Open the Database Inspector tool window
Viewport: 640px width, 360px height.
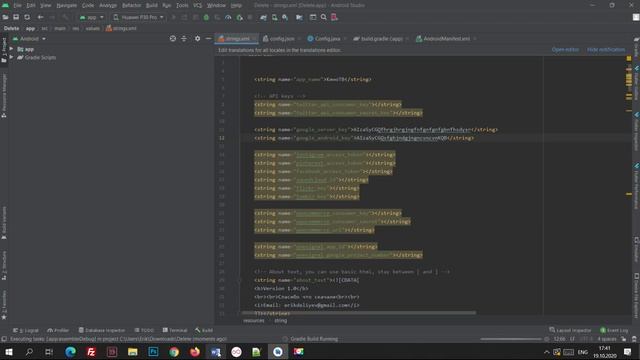(102, 330)
